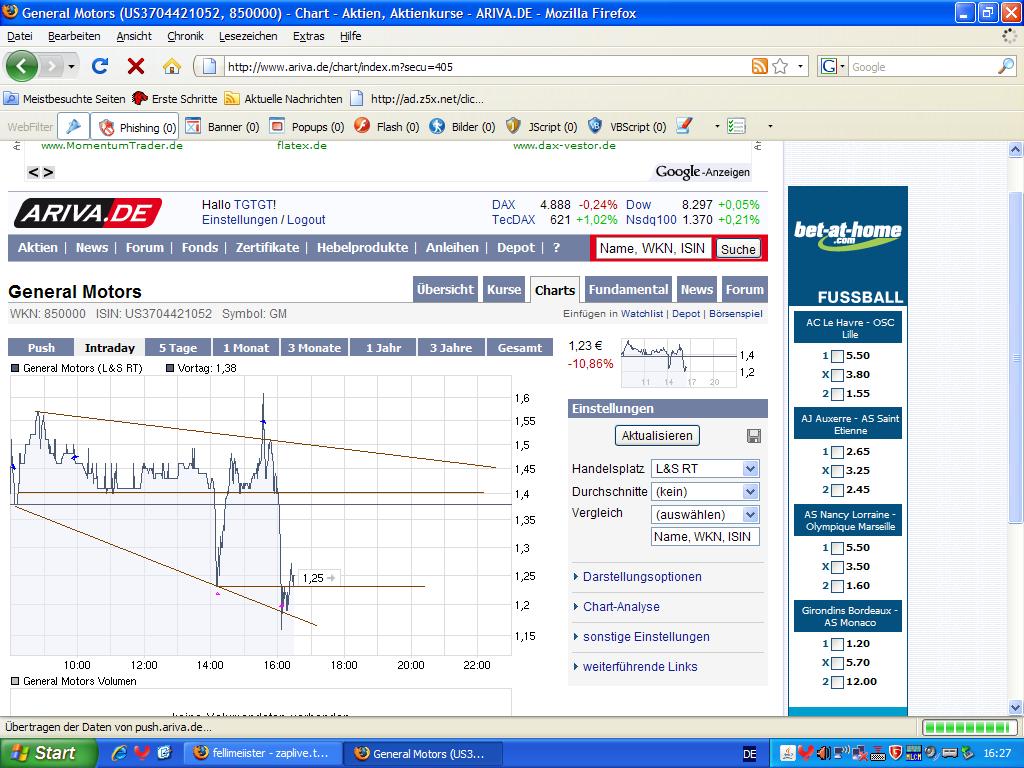This screenshot has height=768, width=1024.
Task: Select the 5 Tage chart period tab
Action: click(178, 347)
